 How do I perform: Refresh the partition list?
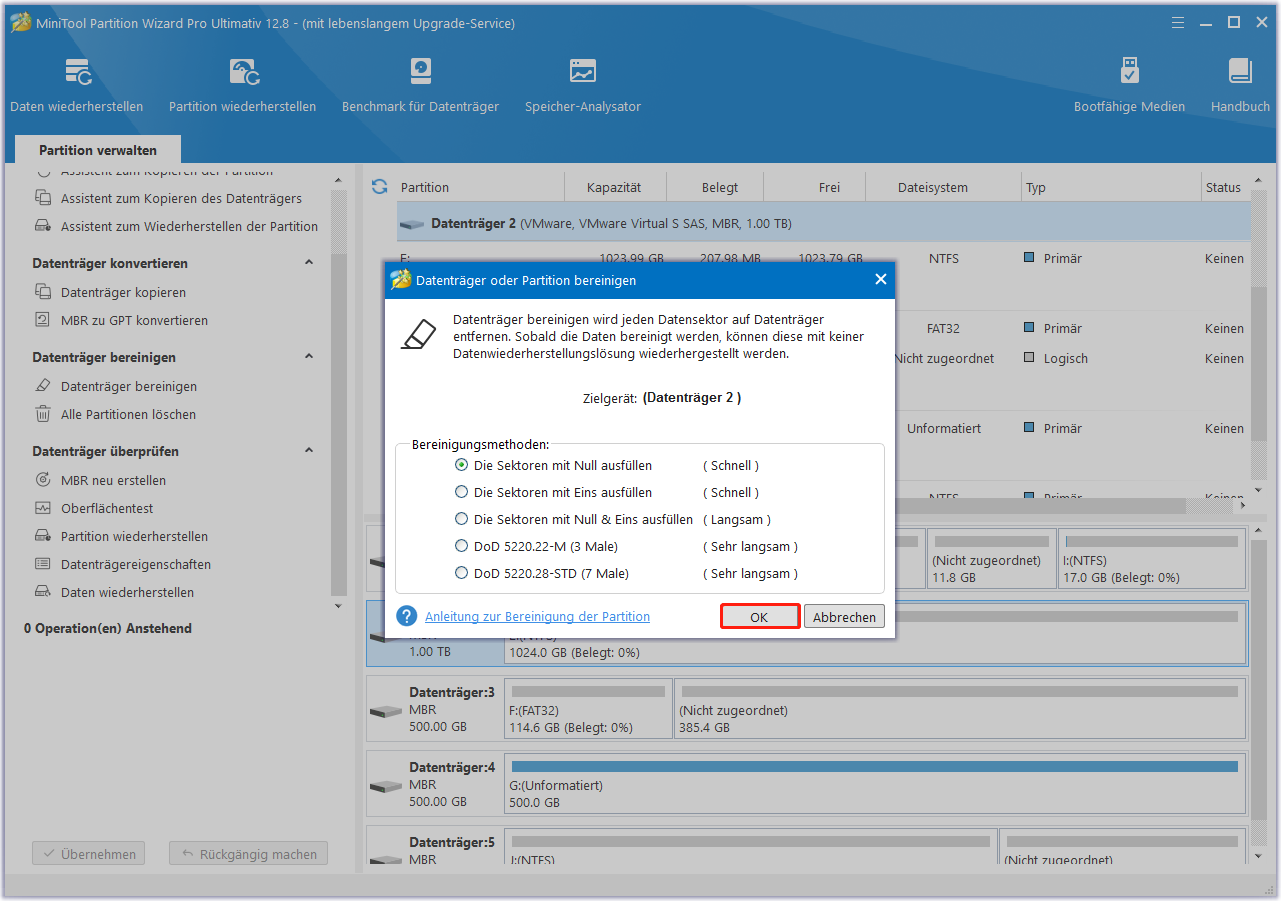point(379,187)
